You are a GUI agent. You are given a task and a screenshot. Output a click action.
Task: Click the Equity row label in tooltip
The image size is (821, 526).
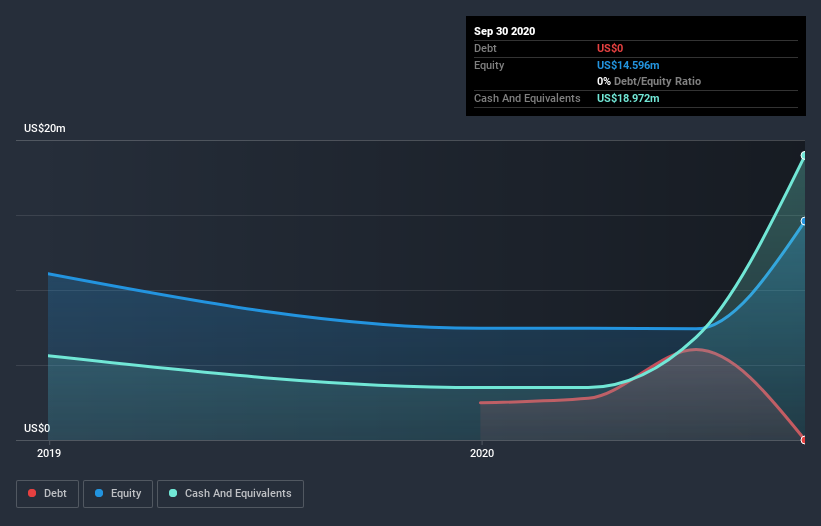click(489, 65)
